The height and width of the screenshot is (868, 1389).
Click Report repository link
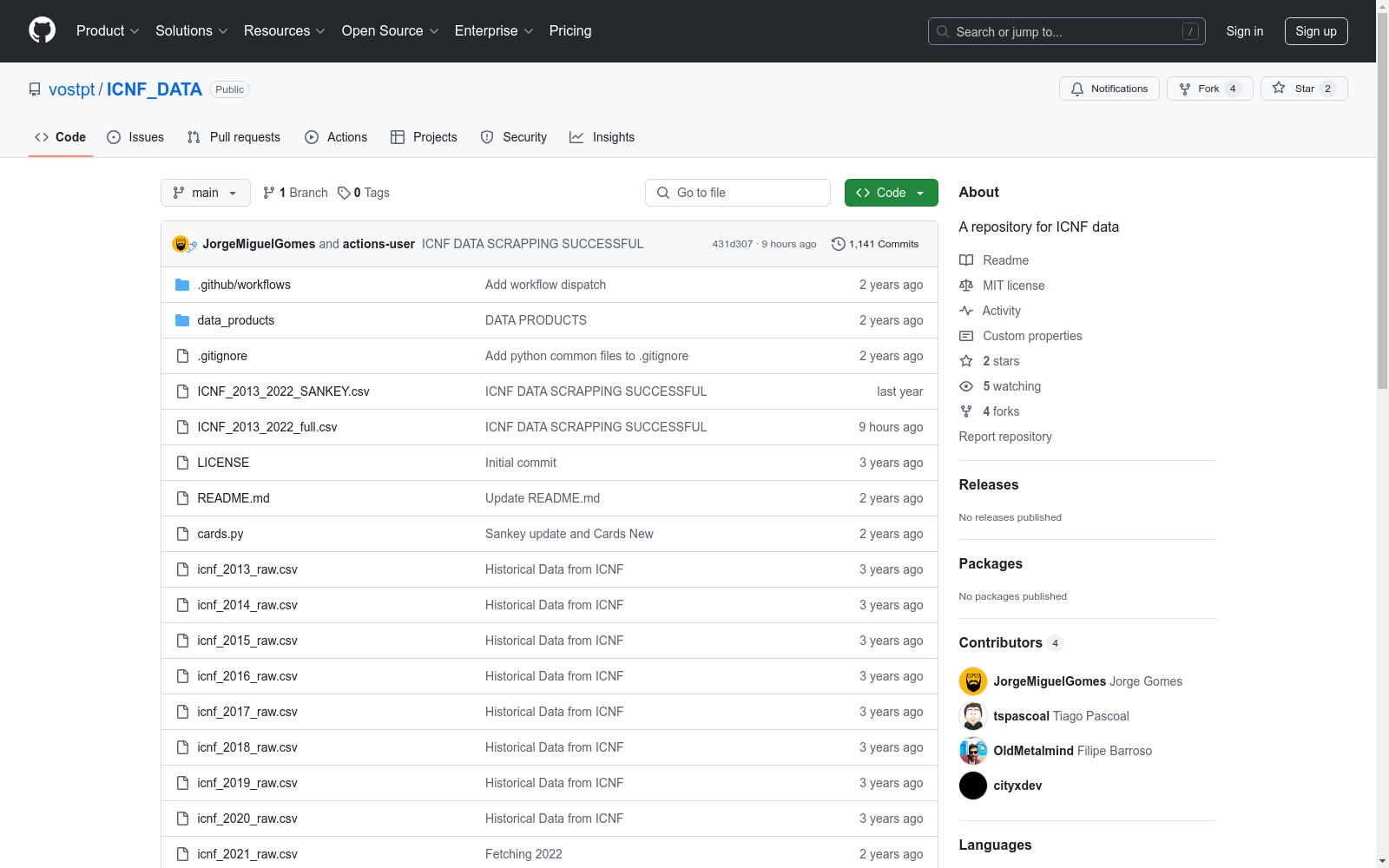(1005, 437)
